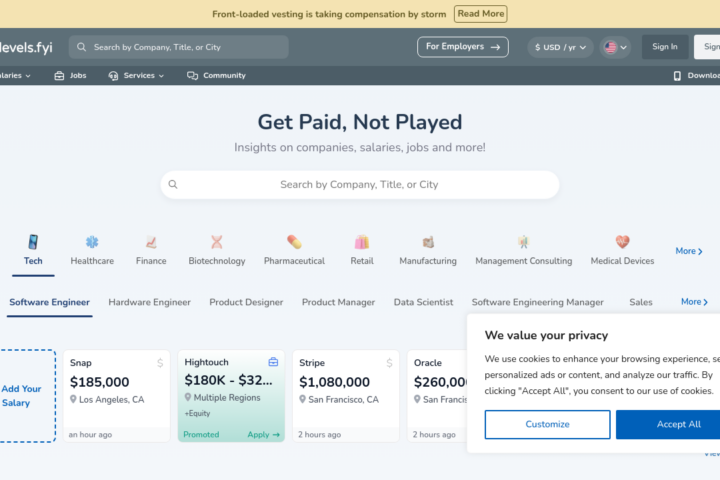Open the Community menu item
This screenshot has height=480, width=720.
216,75
